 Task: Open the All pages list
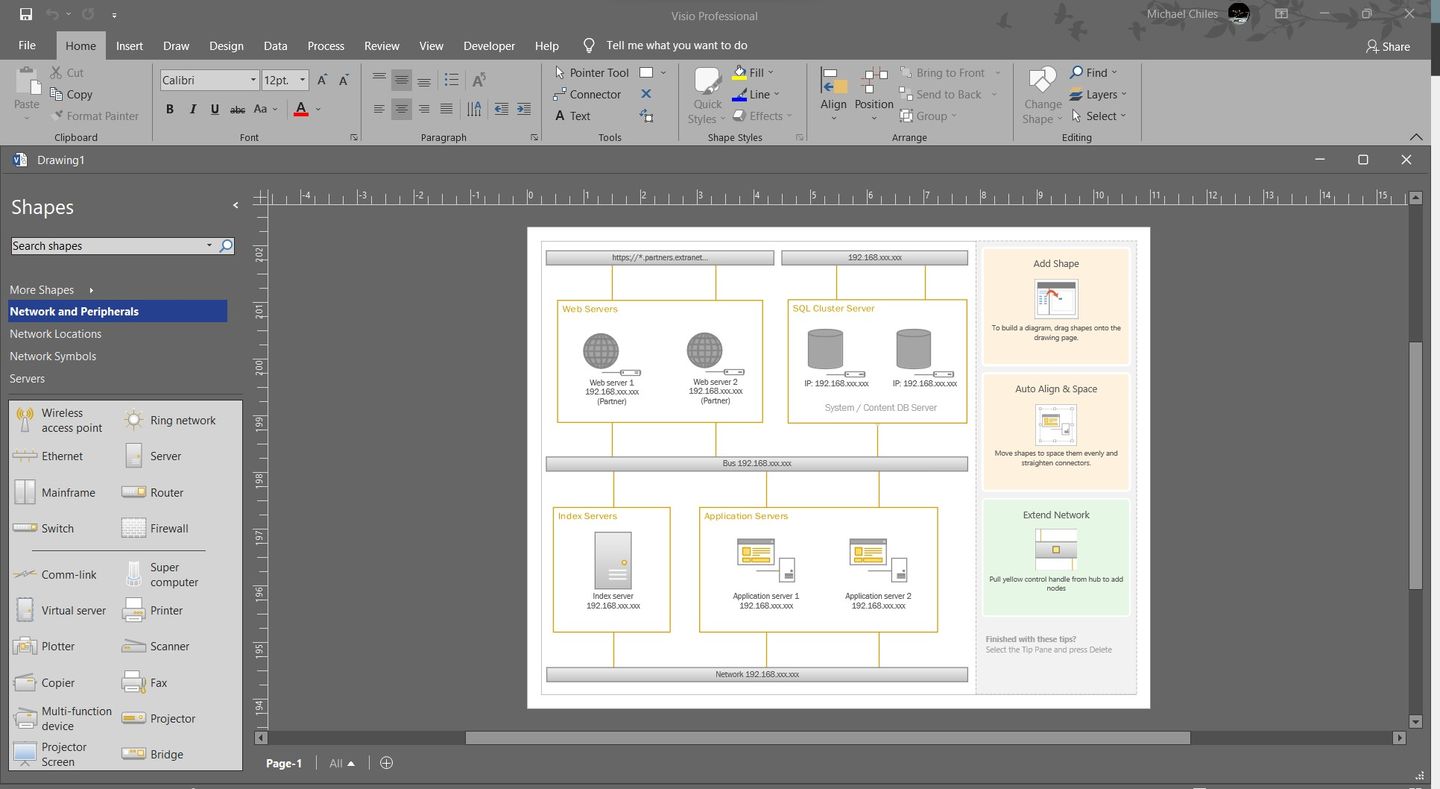tap(342, 763)
